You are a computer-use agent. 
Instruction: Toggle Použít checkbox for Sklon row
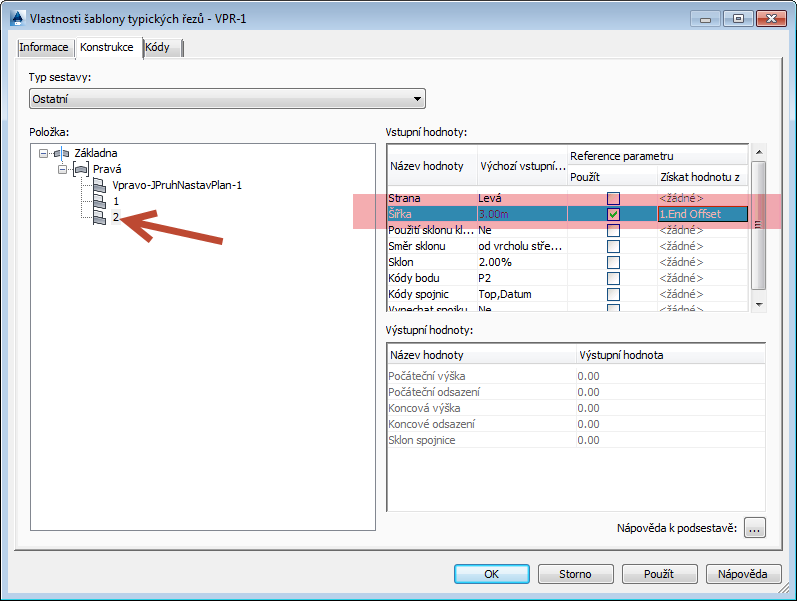[613, 262]
